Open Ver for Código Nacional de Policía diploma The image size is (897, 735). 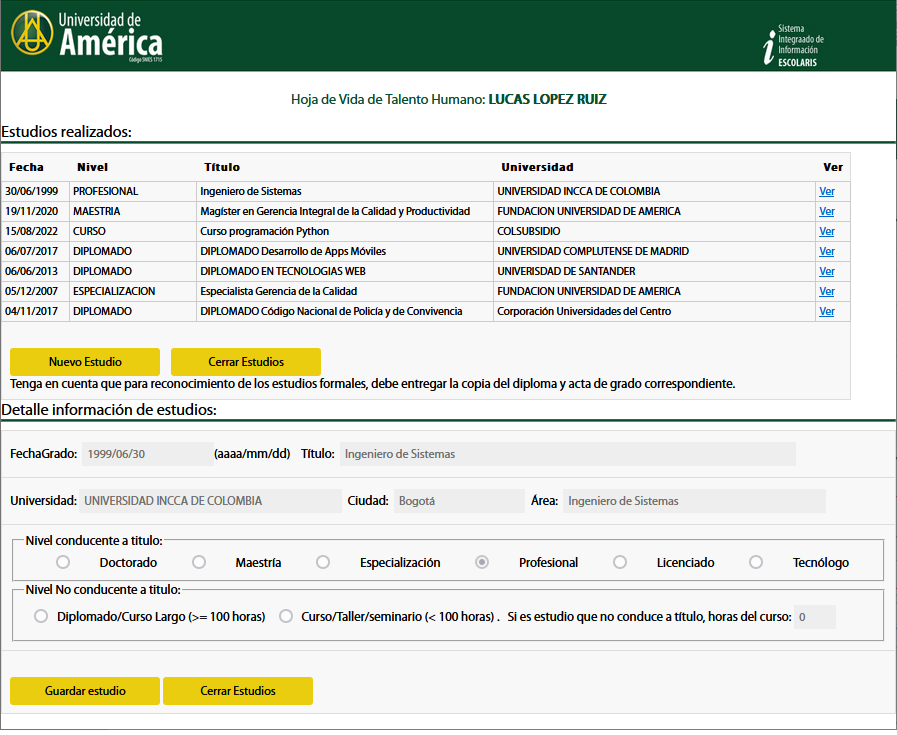[x=827, y=311]
